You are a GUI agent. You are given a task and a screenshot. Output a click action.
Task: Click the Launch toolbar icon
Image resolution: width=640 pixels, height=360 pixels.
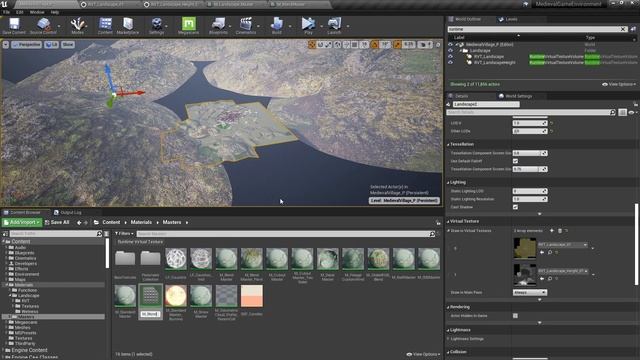(x=334, y=25)
